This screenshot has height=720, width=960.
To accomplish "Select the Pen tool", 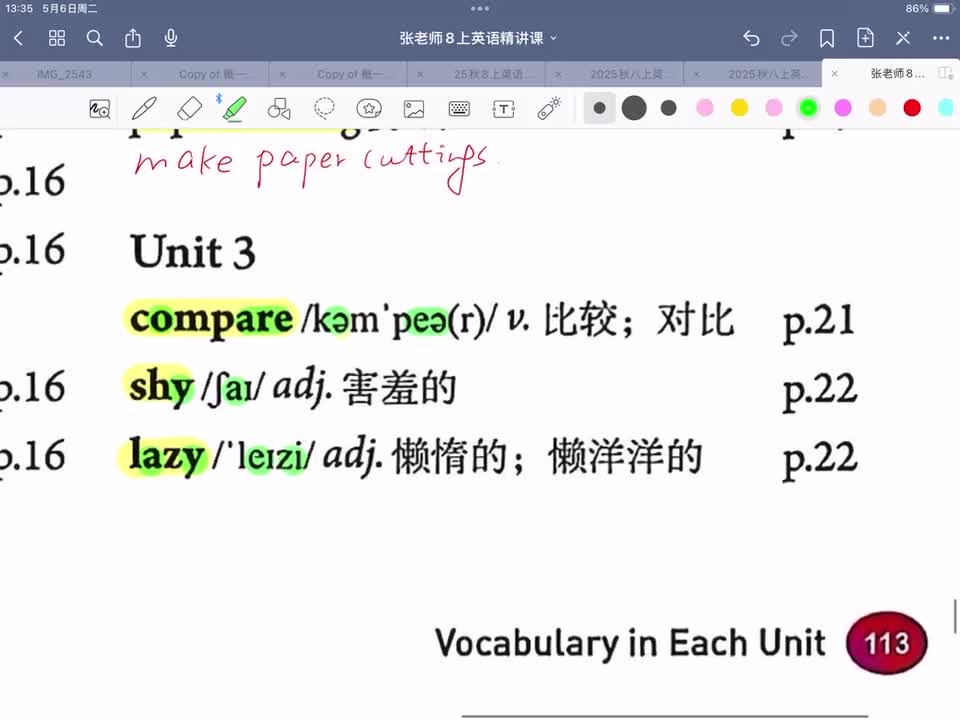I will point(144,109).
